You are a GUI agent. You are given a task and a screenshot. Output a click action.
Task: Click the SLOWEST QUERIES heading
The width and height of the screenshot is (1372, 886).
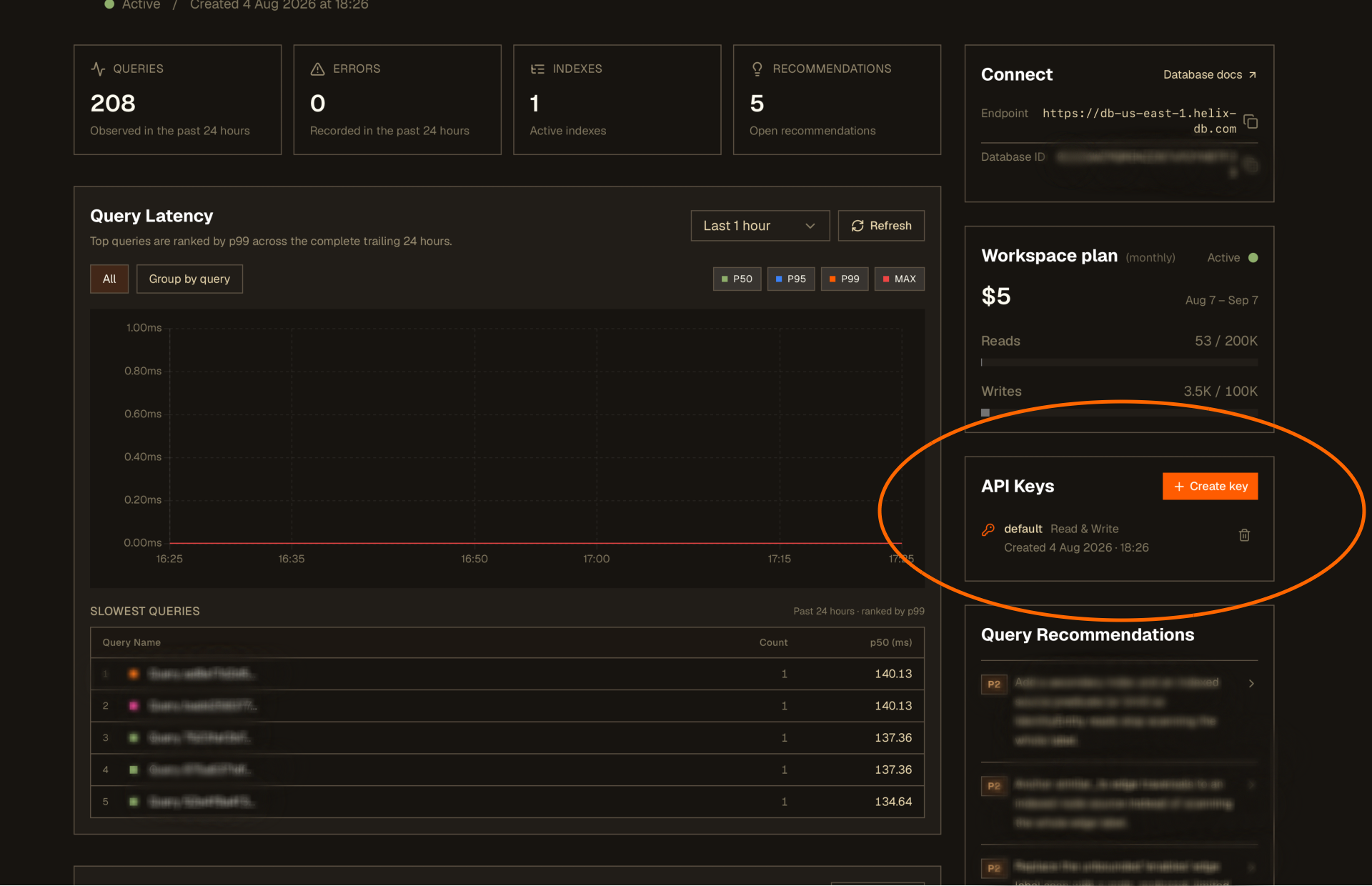click(x=145, y=611)
